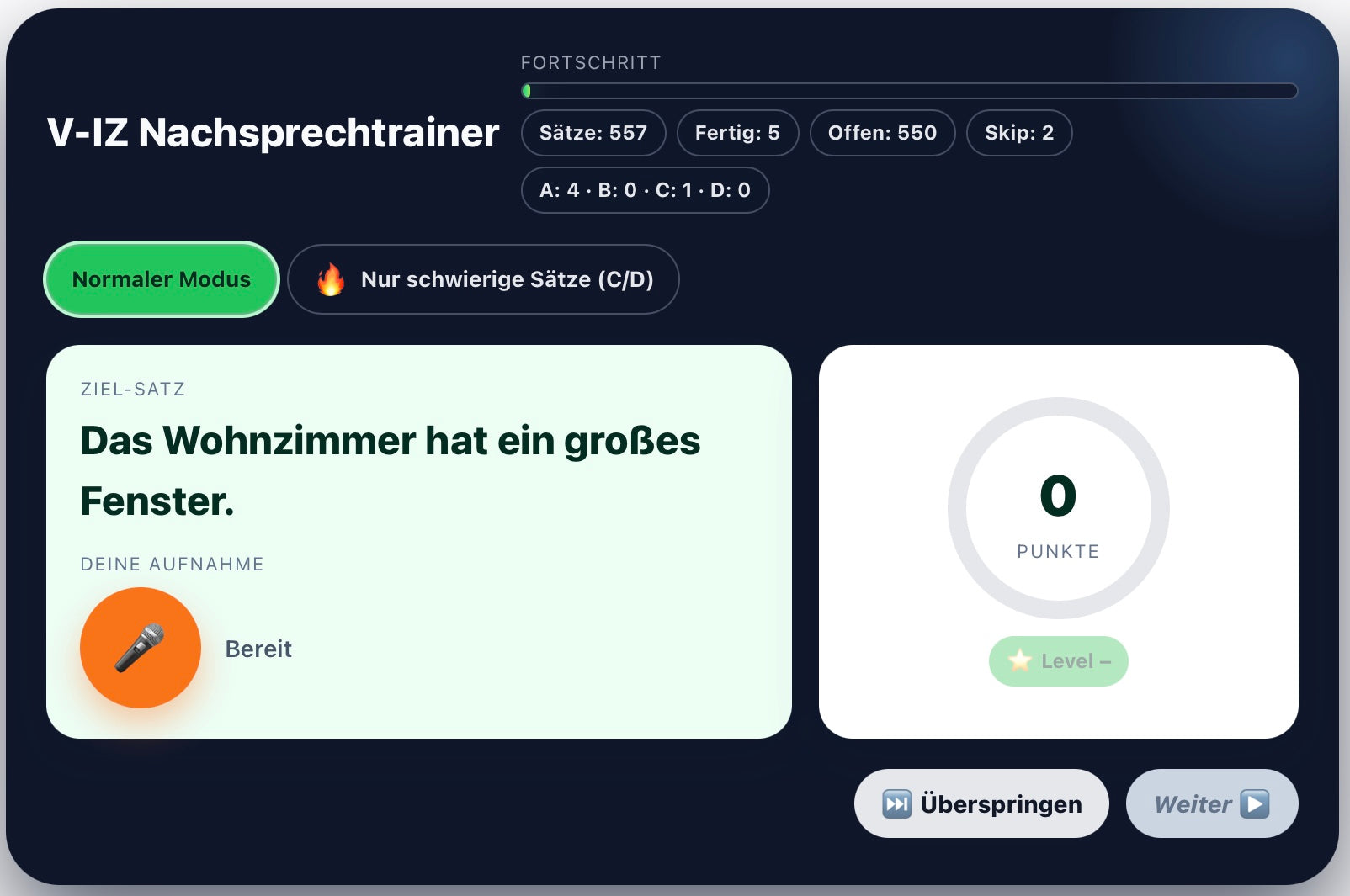Image resolution: width=1350 pixels, height=896 pixels.
Task: Skip this sentence with the Überspringen button
Action: 981,804
